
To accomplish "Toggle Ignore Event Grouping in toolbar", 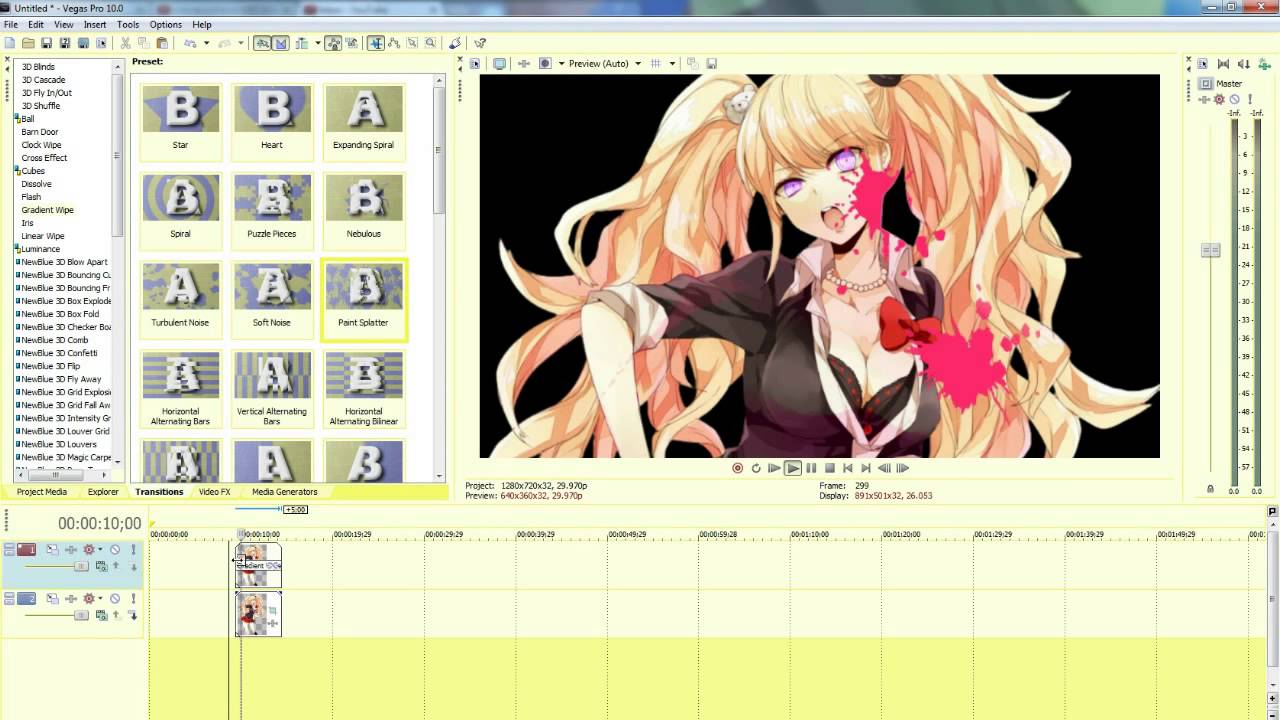I will (352, 43).
